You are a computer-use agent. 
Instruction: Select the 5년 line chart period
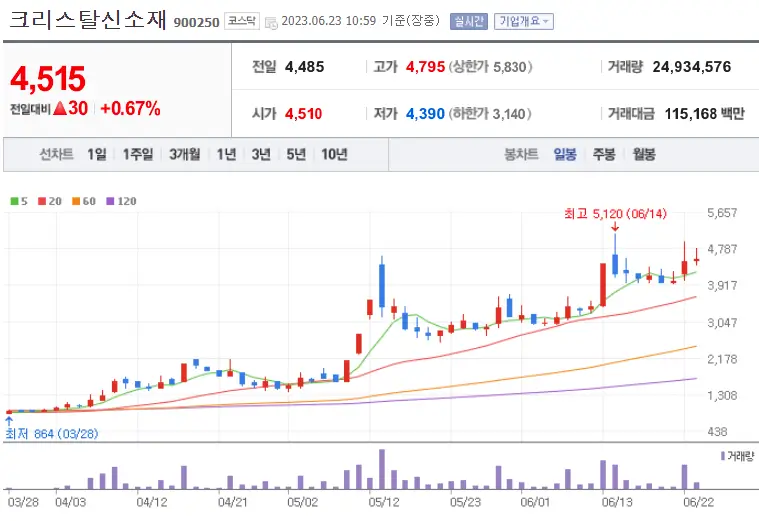(x=296, y=154)
